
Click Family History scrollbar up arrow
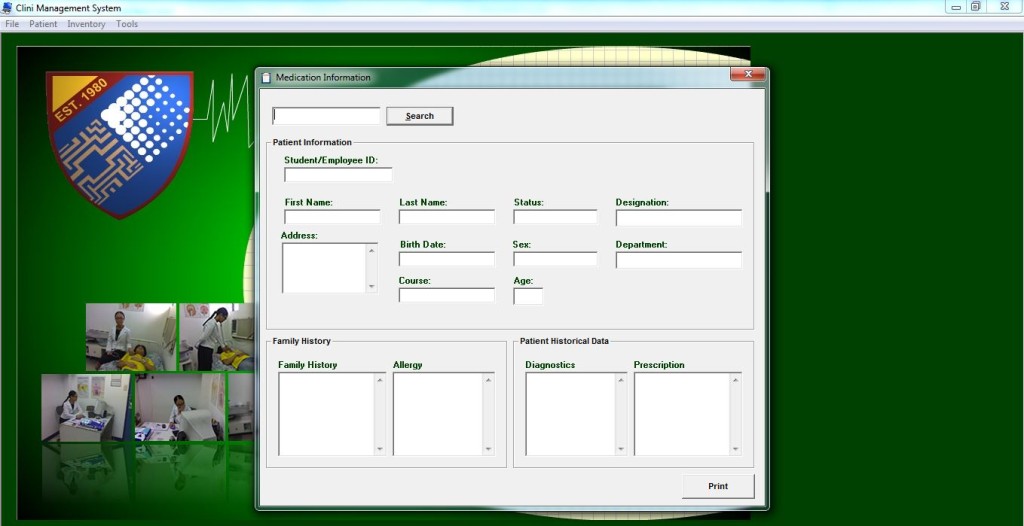(x=379, y=380)
